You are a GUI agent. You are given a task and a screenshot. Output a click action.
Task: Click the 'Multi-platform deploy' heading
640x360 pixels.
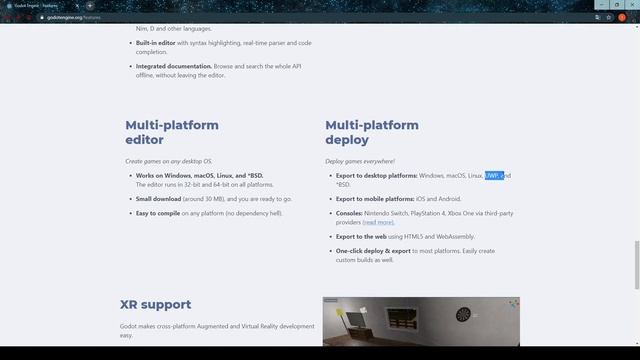click(372, 132)
